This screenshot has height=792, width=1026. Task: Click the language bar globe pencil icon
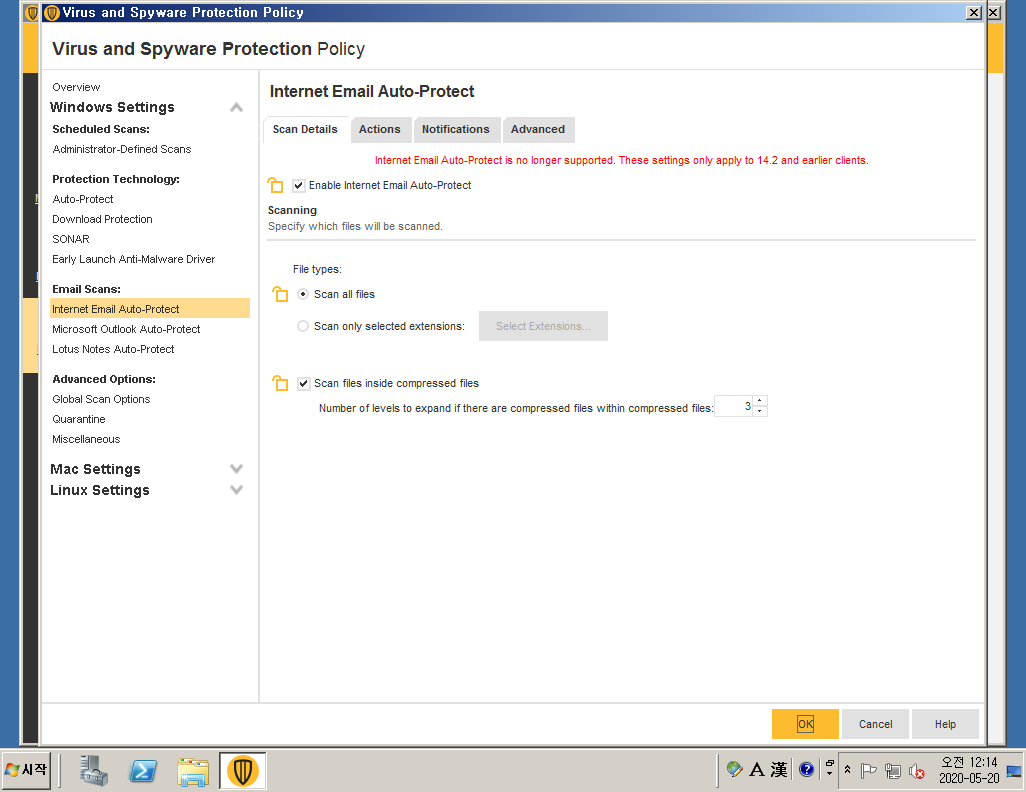point(734,769)
